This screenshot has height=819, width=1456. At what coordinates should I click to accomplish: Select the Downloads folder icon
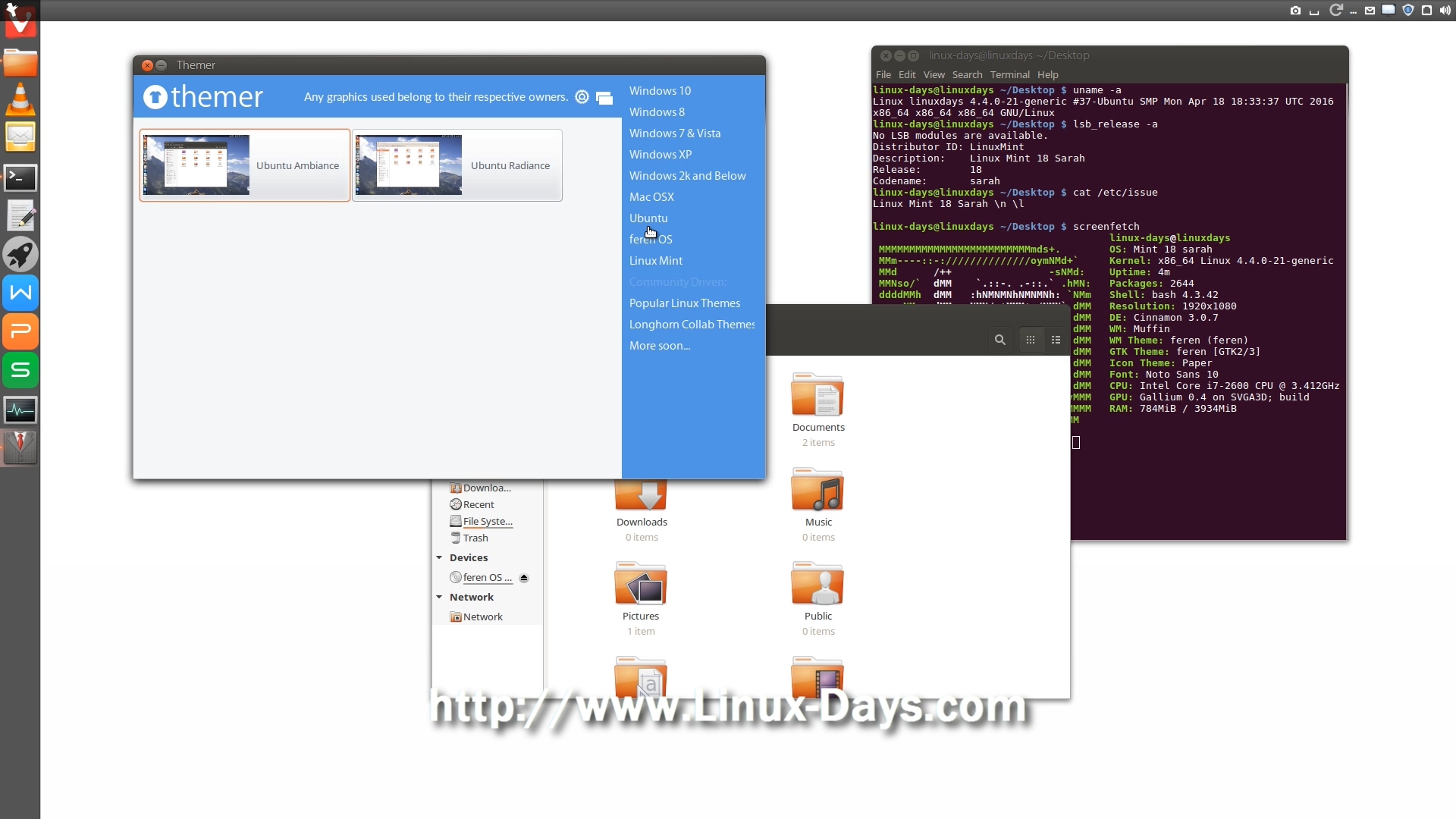point(642,494)
